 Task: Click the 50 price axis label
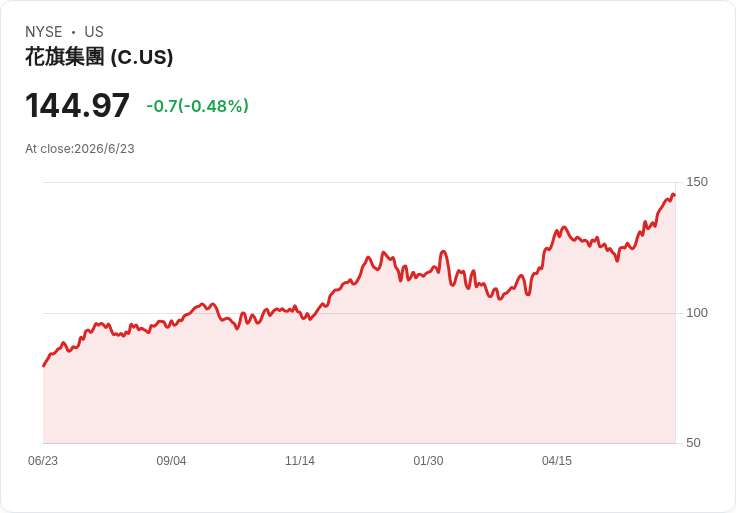(x=693, y=443)
